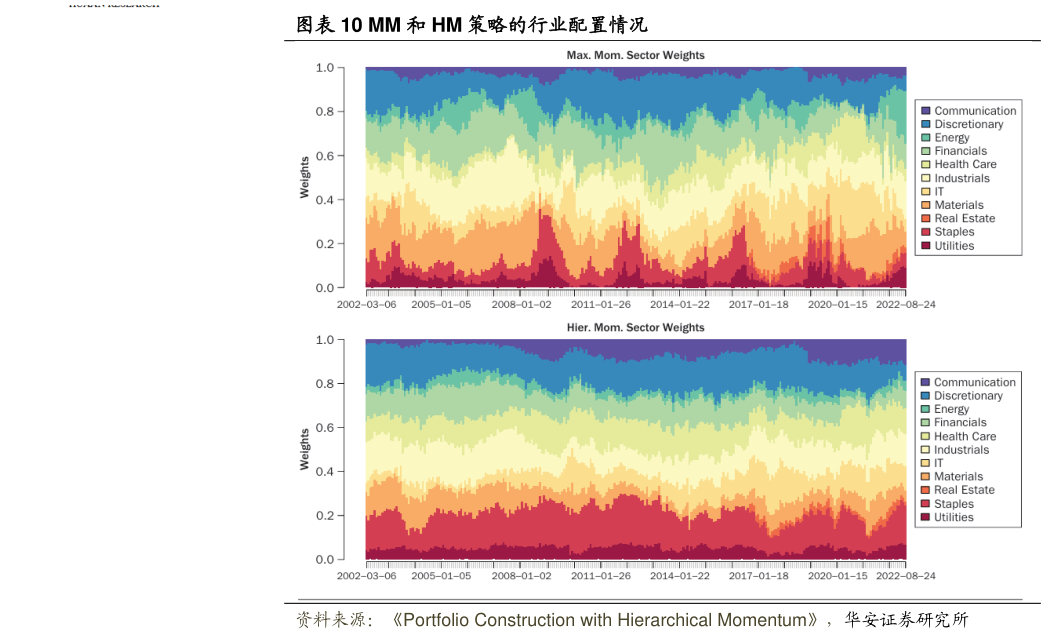Image resolution: width=1046 pixels, height=634 pixels.
Task: Select Financials swatch in bottom chart legend
Action: (x=926, y=423)
